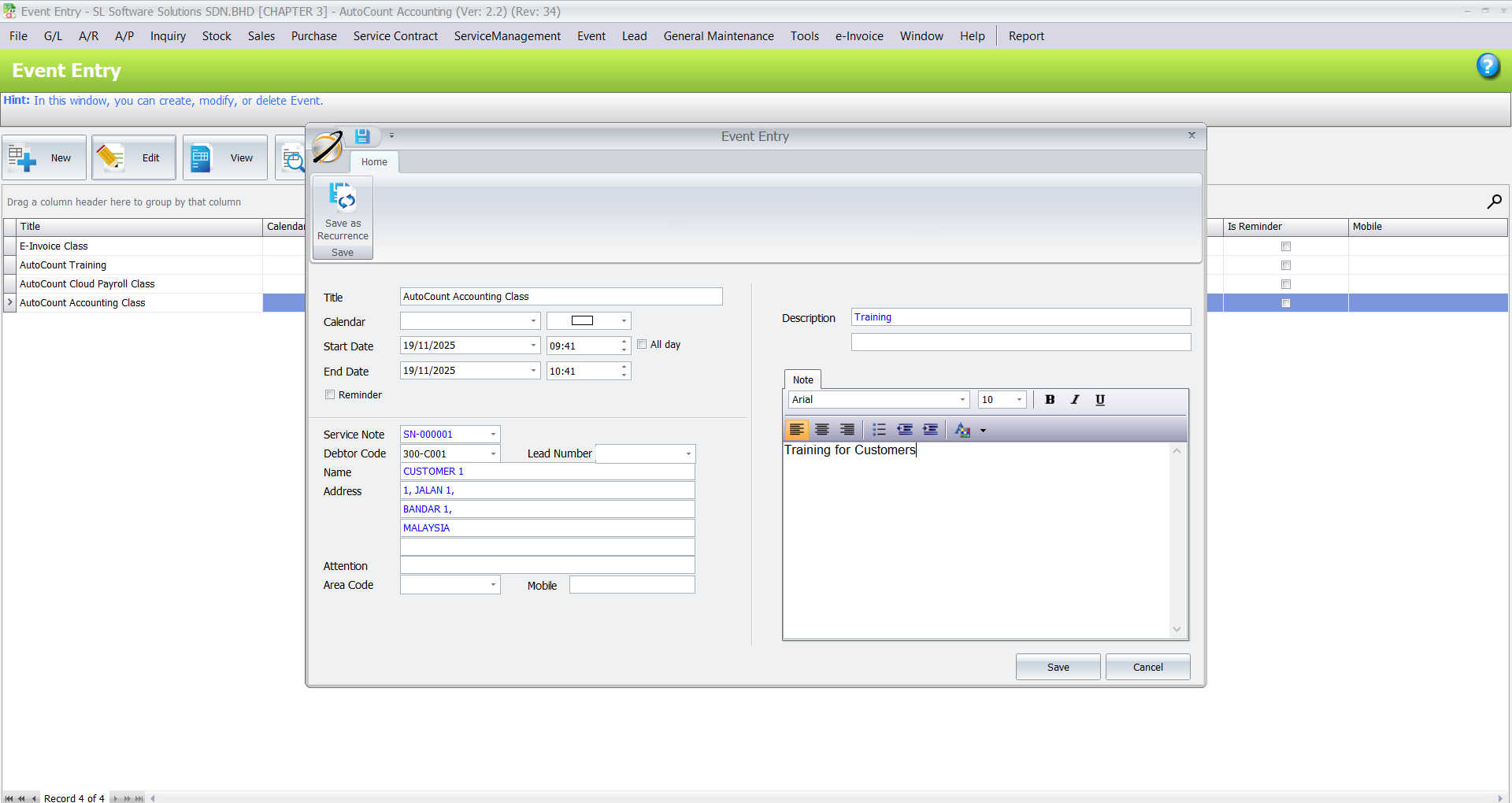Viewport: 1512px width, 803px height.
Task: Click the Cancel button
Action: click(1147, 667)
